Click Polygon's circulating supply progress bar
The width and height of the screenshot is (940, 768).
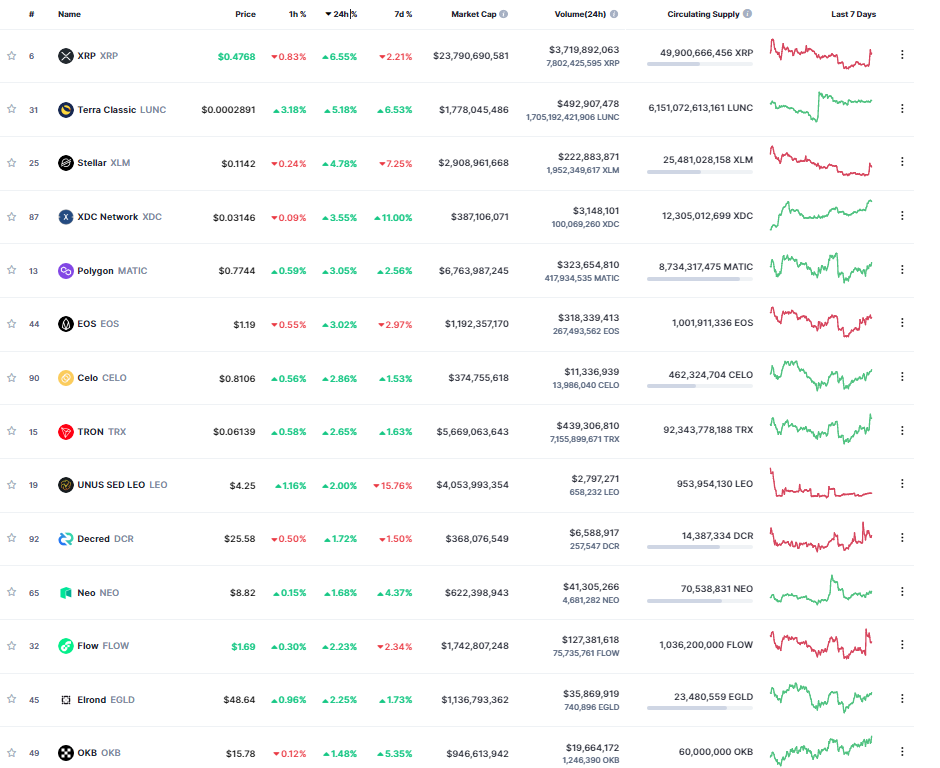[700, 279]
